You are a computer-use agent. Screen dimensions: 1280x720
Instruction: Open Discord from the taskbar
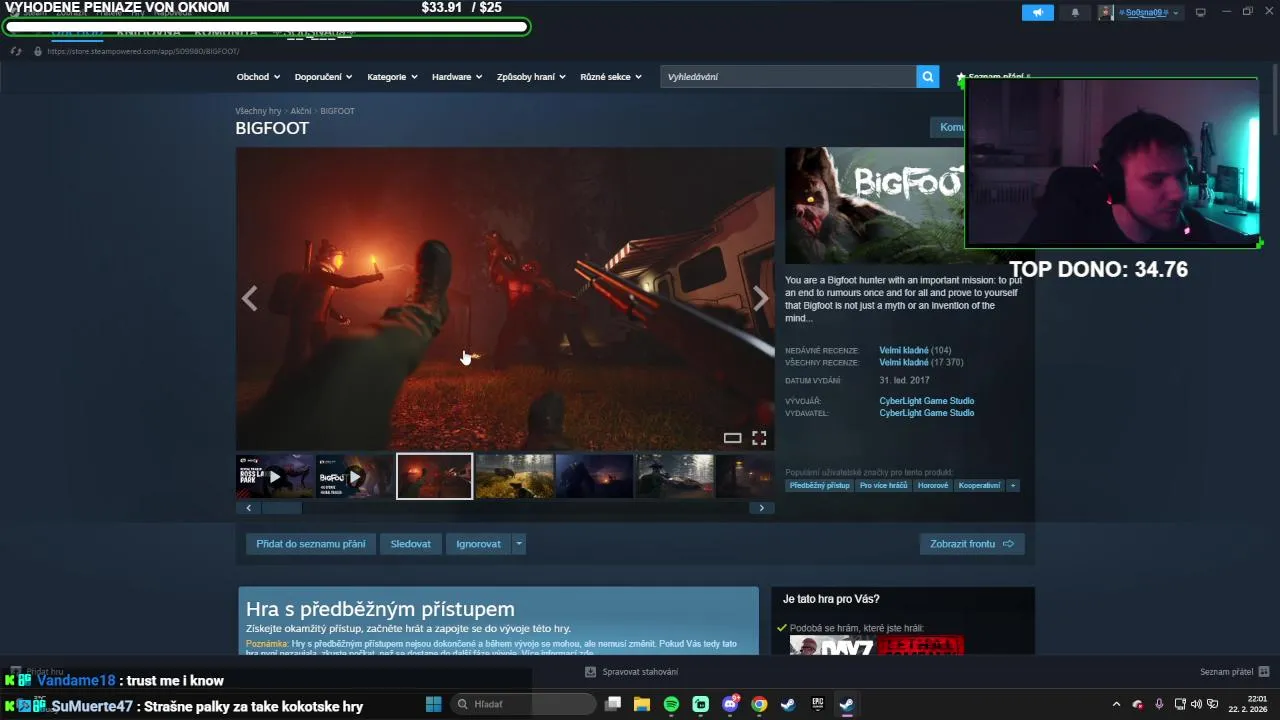(x=730, y=704)
